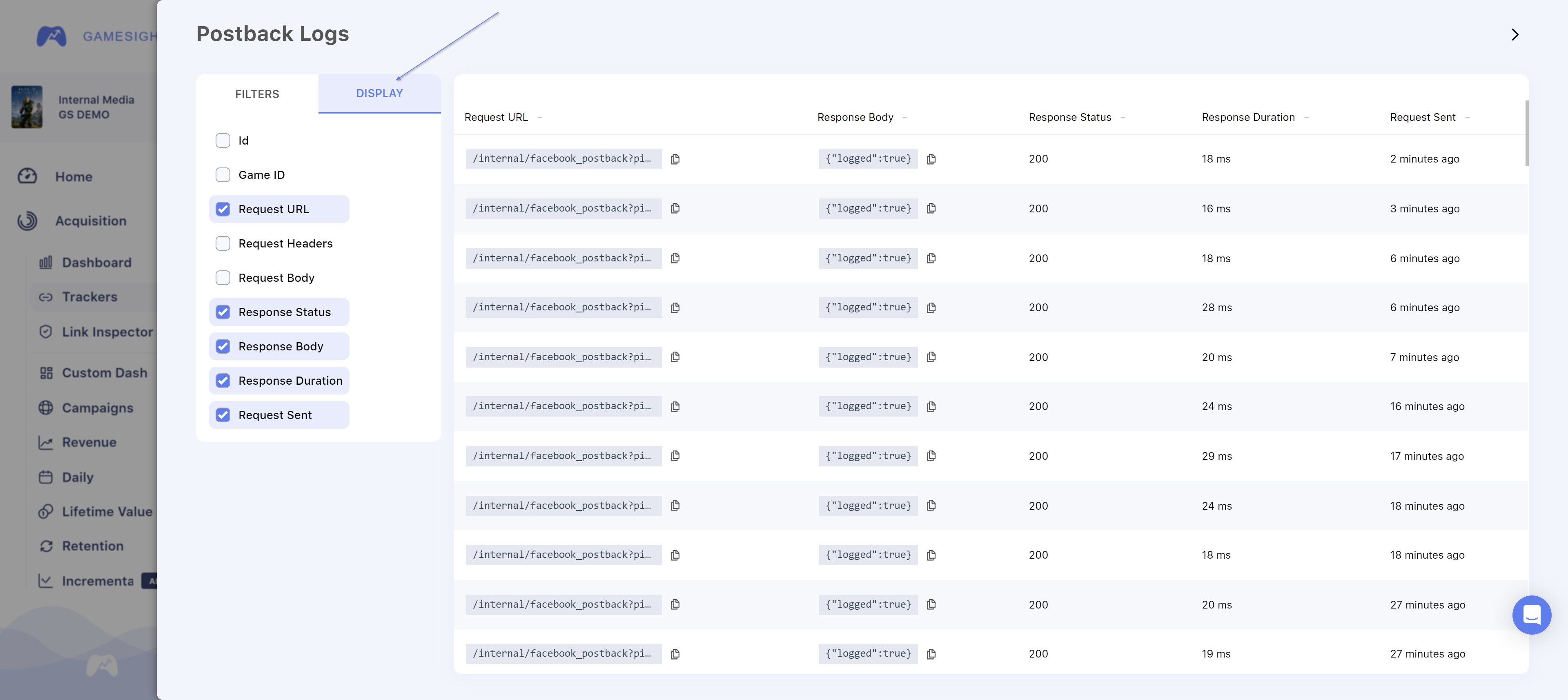Enable the Request Headers checkbox
1568x700 pixels.
pos(223,243)
